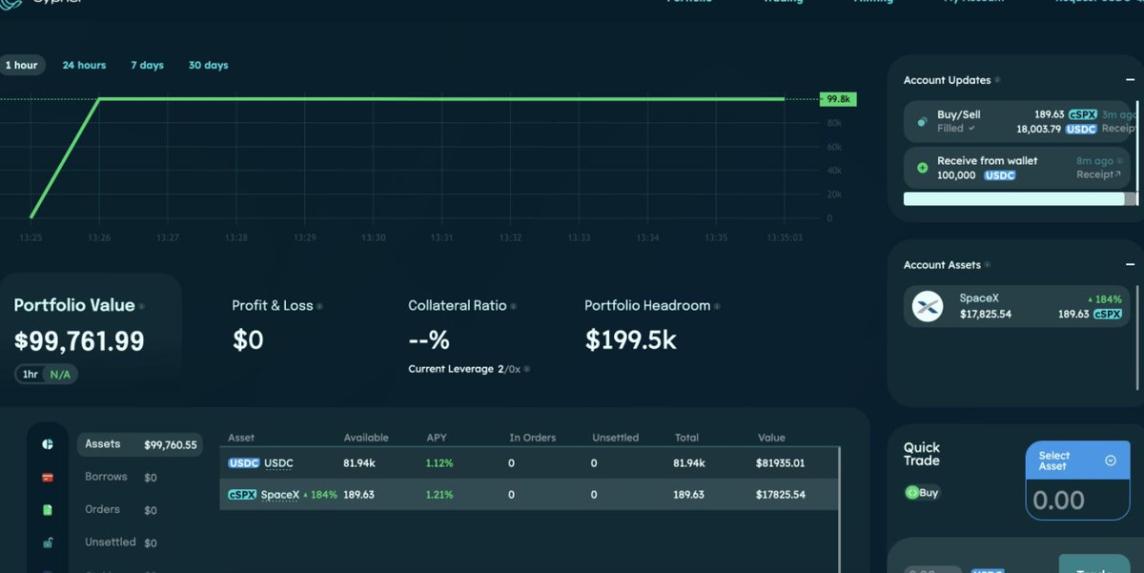Click the info icon beside Account Updates
1144x573 pixels.
(997, 80)
